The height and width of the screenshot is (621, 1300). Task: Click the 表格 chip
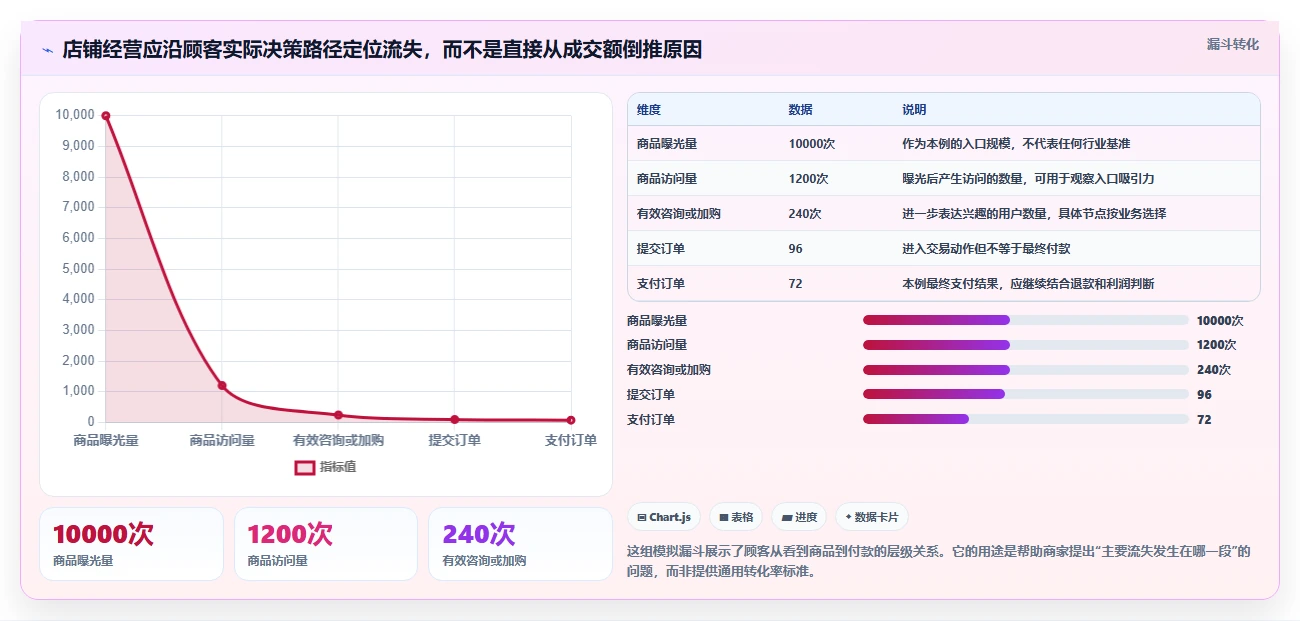coord(736,517)
